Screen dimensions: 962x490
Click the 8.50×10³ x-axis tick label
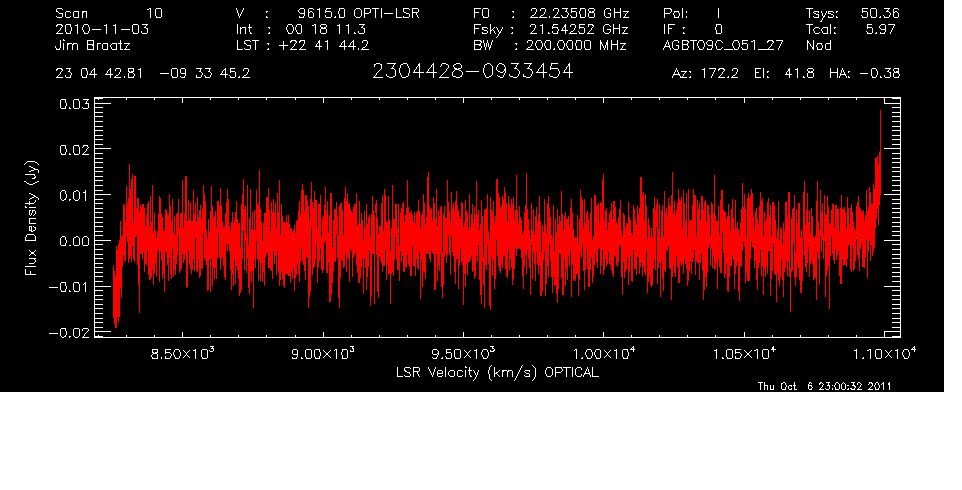182,353
